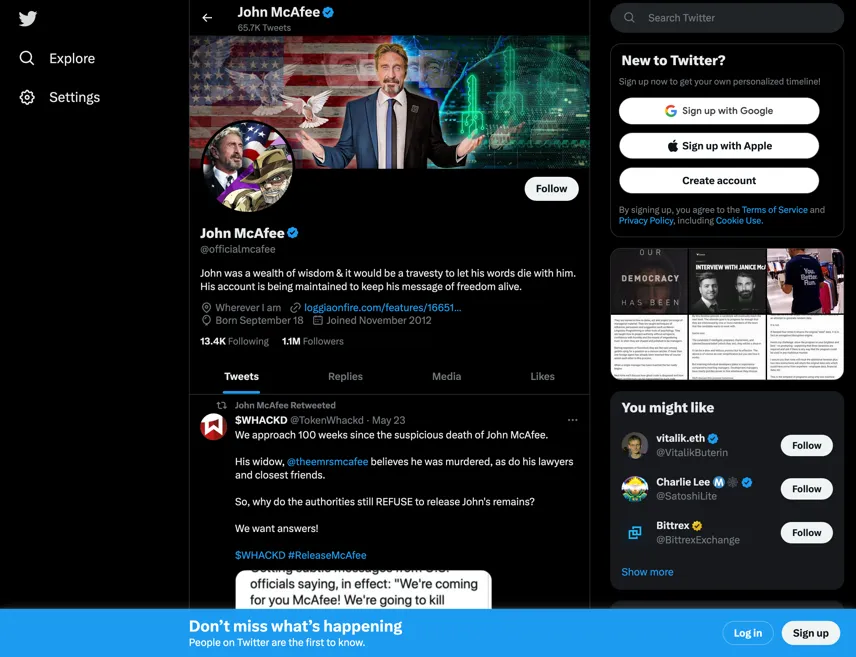Image resolution: width=856 pixels, height=657 pixels.
Task: Click John McAfee's profile avatar
Action: coord(247,166)
